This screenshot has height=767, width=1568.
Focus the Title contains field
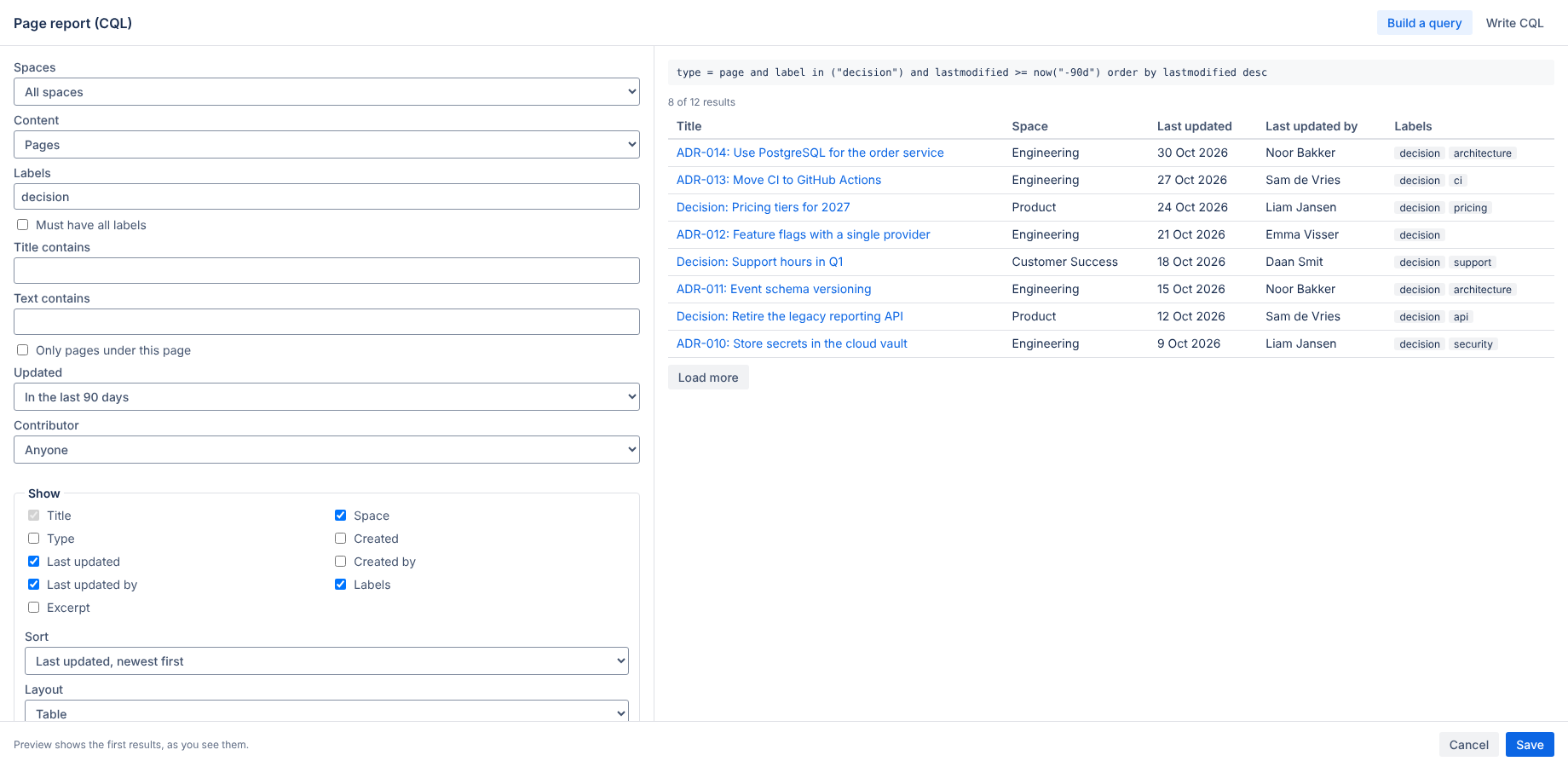point(326,271)
